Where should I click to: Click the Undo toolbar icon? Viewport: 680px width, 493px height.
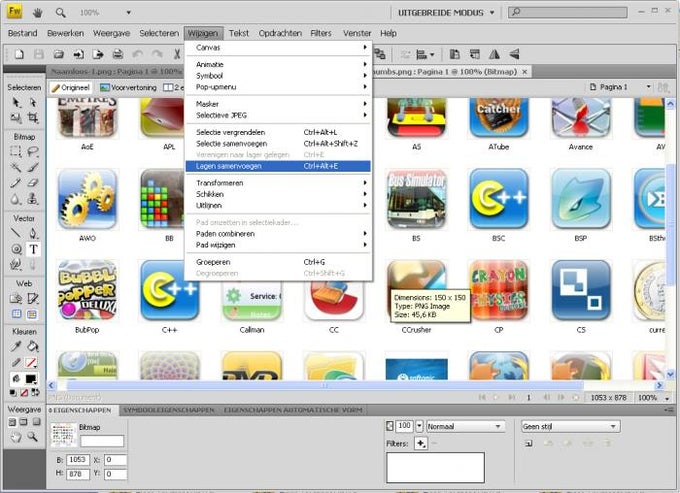click(137, 54)
